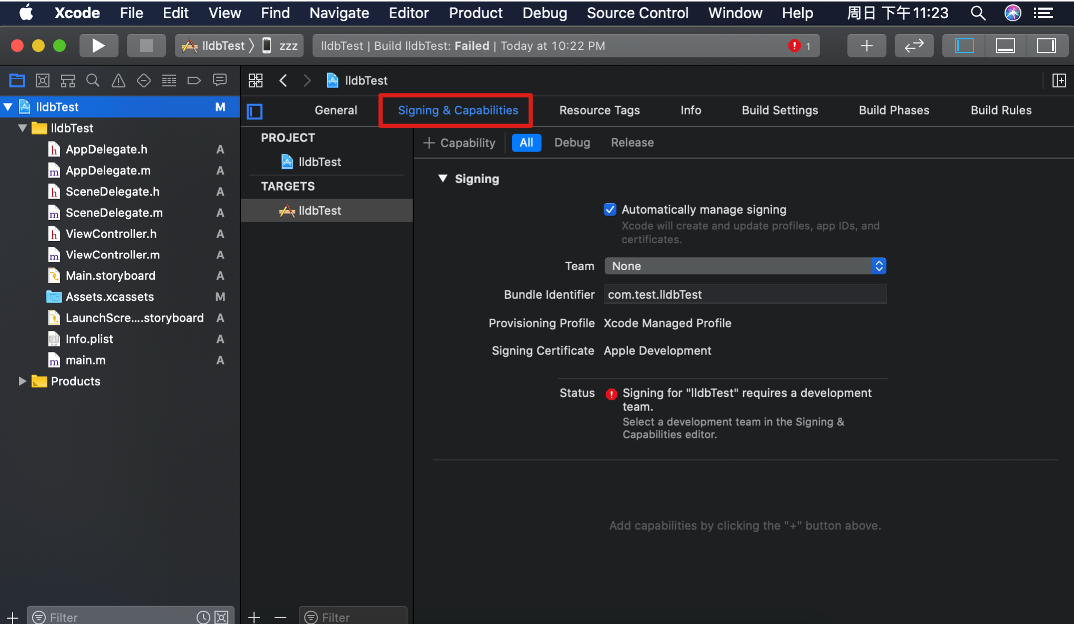Click the red error indicator in activity bar

(794, 46)
